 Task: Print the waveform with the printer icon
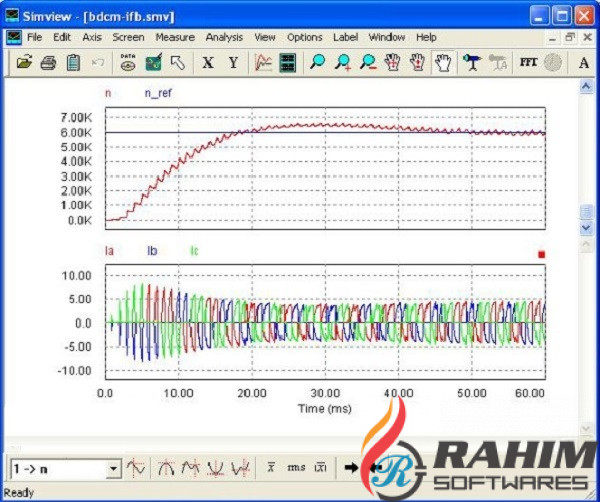(49, 62)
